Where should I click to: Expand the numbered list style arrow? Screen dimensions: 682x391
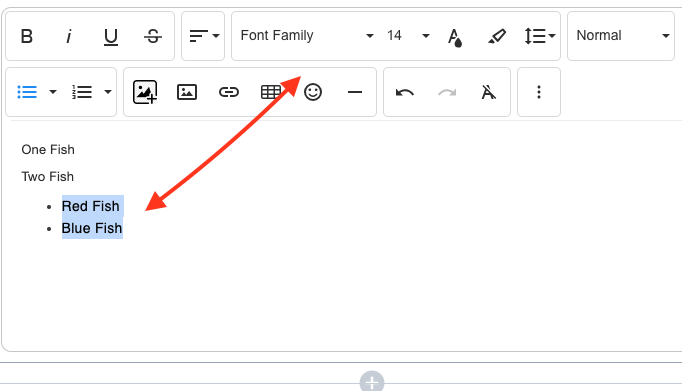click(107, 92)
